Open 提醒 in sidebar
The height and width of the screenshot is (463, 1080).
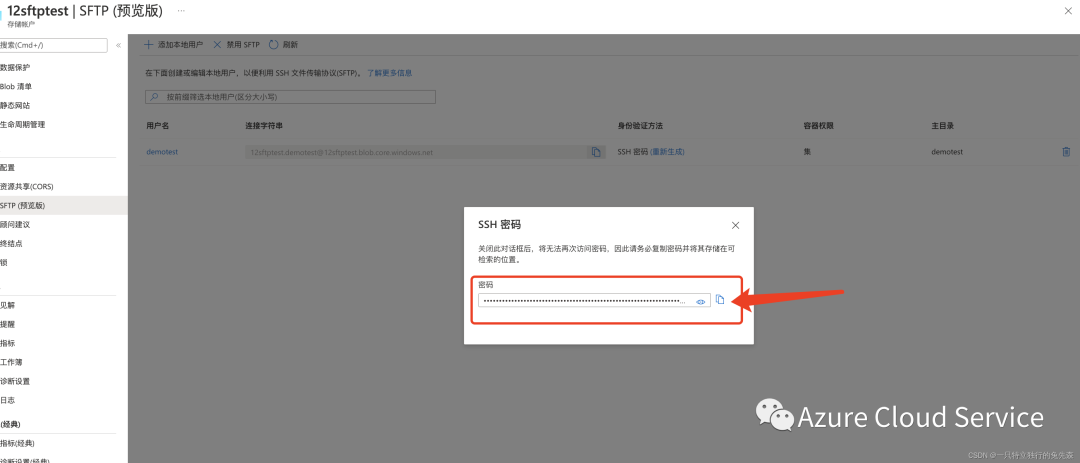[8, 324]
